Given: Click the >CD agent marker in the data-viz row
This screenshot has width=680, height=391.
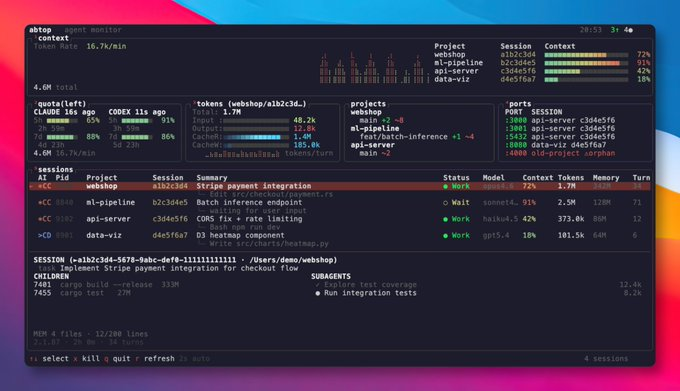Looking at the screenshot, I should click(45, 235).
